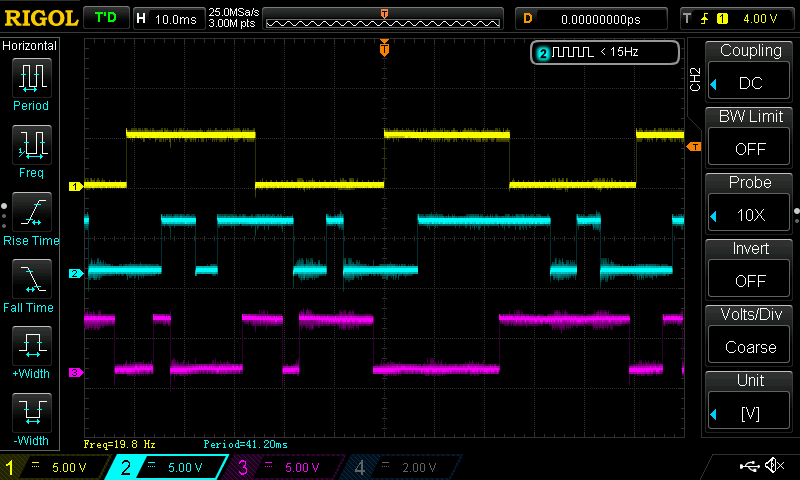This screenshot has width=800, height=480.
Task: Click channel 1 ground level marker
Action: point(76,186)
